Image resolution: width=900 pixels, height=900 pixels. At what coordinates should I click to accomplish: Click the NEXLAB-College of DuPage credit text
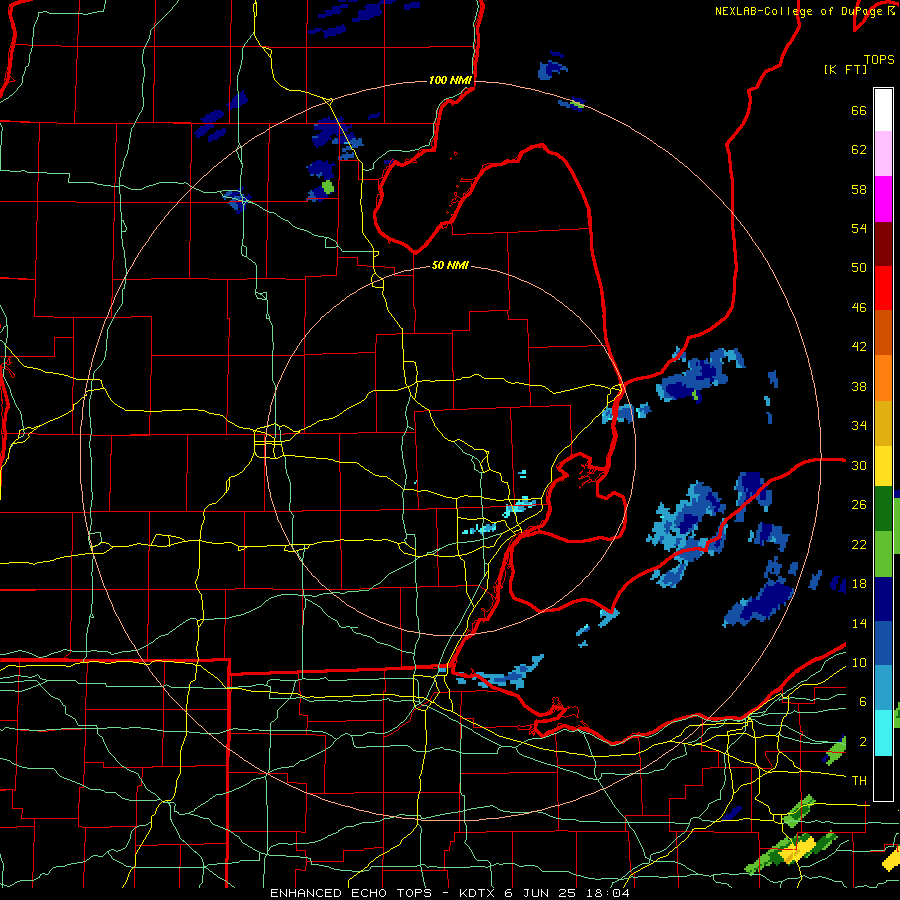pos(805,11)
